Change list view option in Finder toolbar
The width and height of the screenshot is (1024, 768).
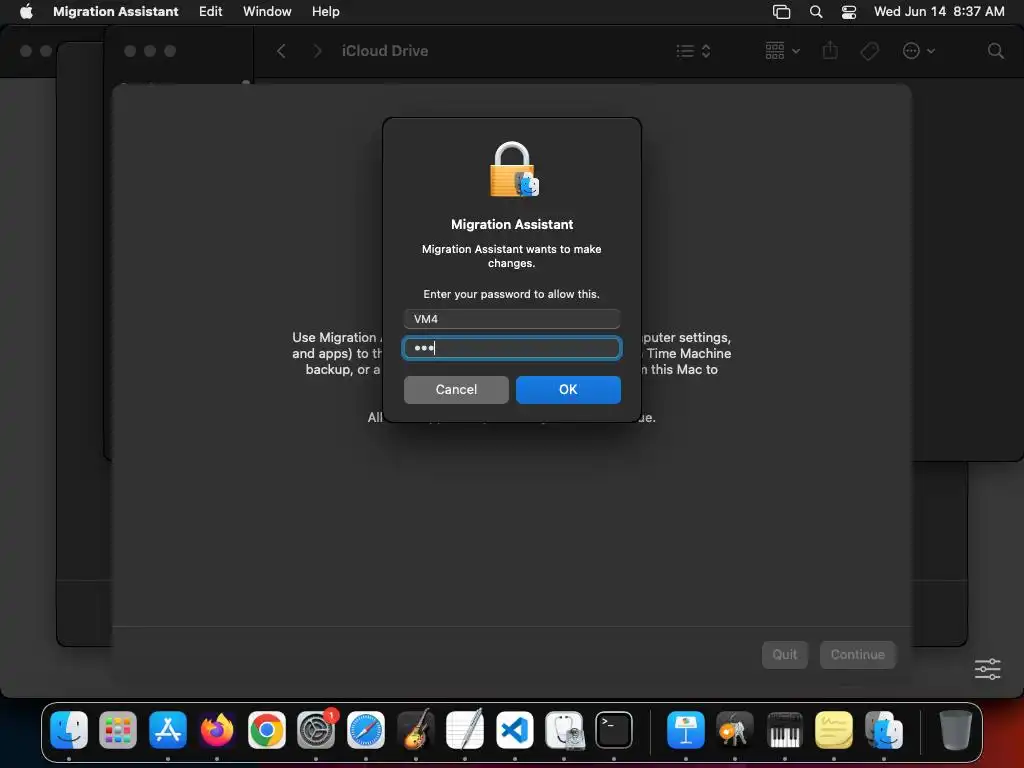tap(693, 51)
